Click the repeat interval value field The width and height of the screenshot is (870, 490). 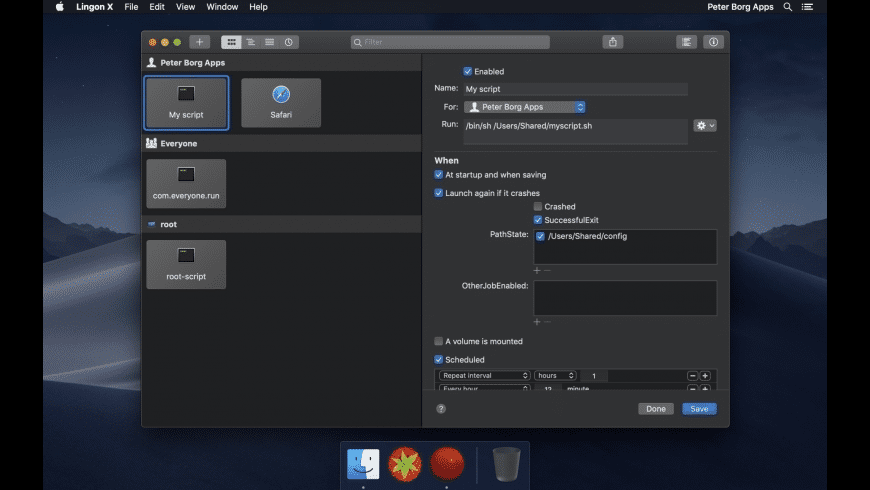point(594,376)
